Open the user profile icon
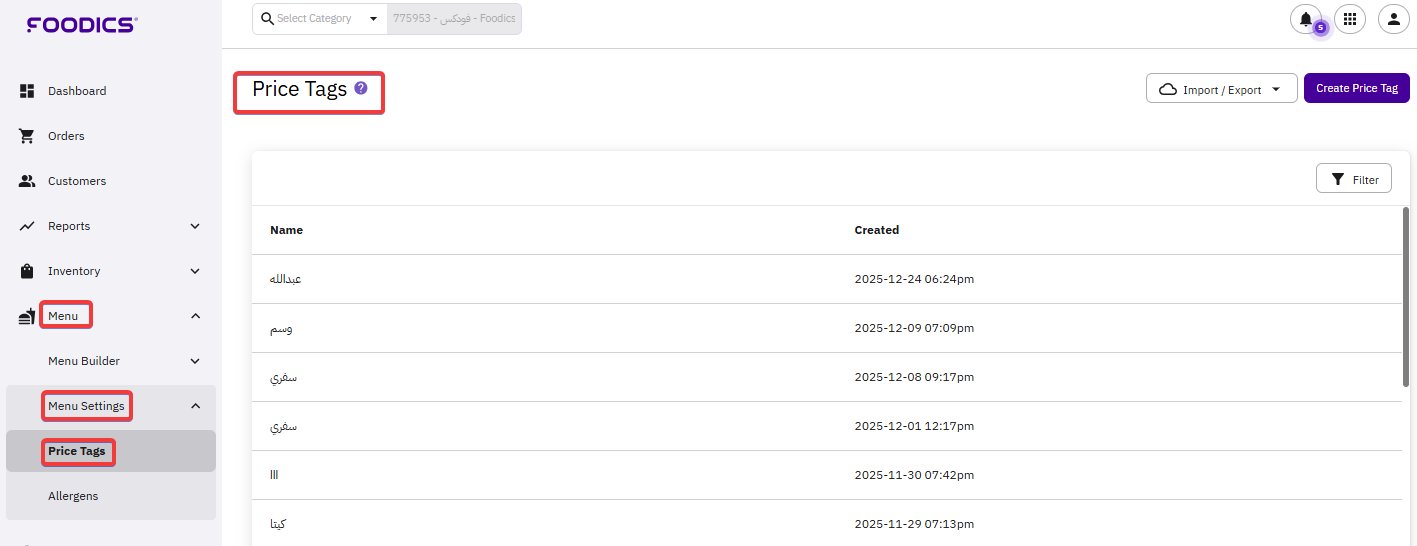This screenshot has height=546, width=1417. coord(1393,19)
